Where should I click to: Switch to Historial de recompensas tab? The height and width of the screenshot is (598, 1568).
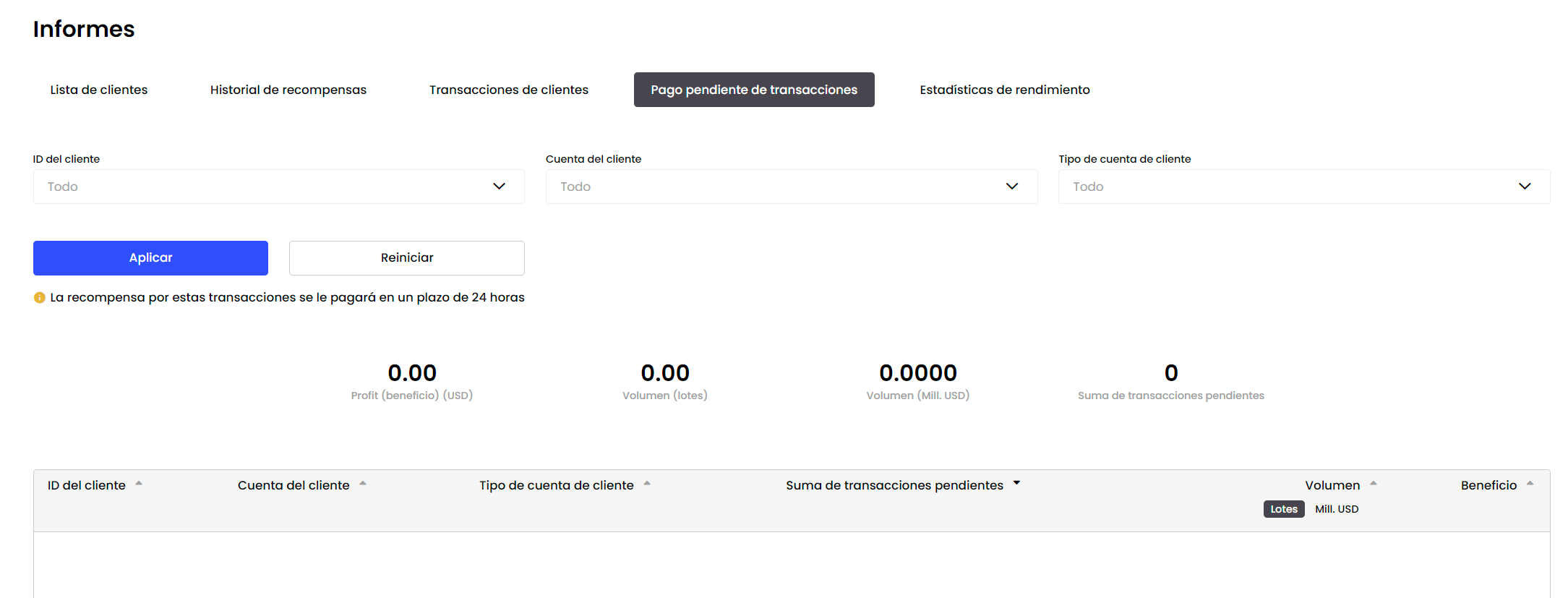click(288, 90)
